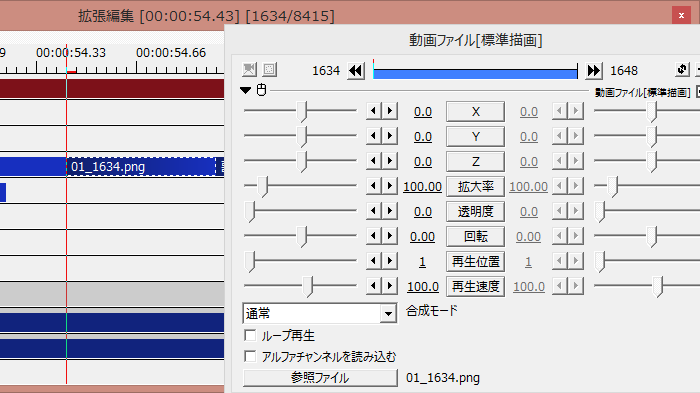Viewport: 700px width, 393px height.
Task: Collapse the settings via black triangle
Action: pyautogui.click(x=245, y=90)
